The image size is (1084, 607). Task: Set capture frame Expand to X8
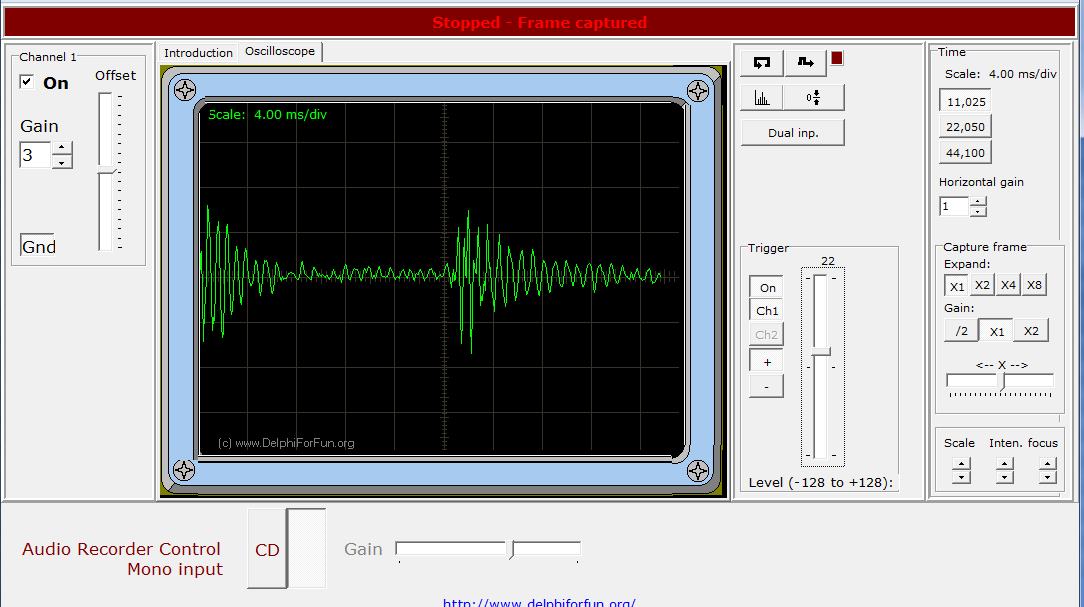coord(1034,285)
